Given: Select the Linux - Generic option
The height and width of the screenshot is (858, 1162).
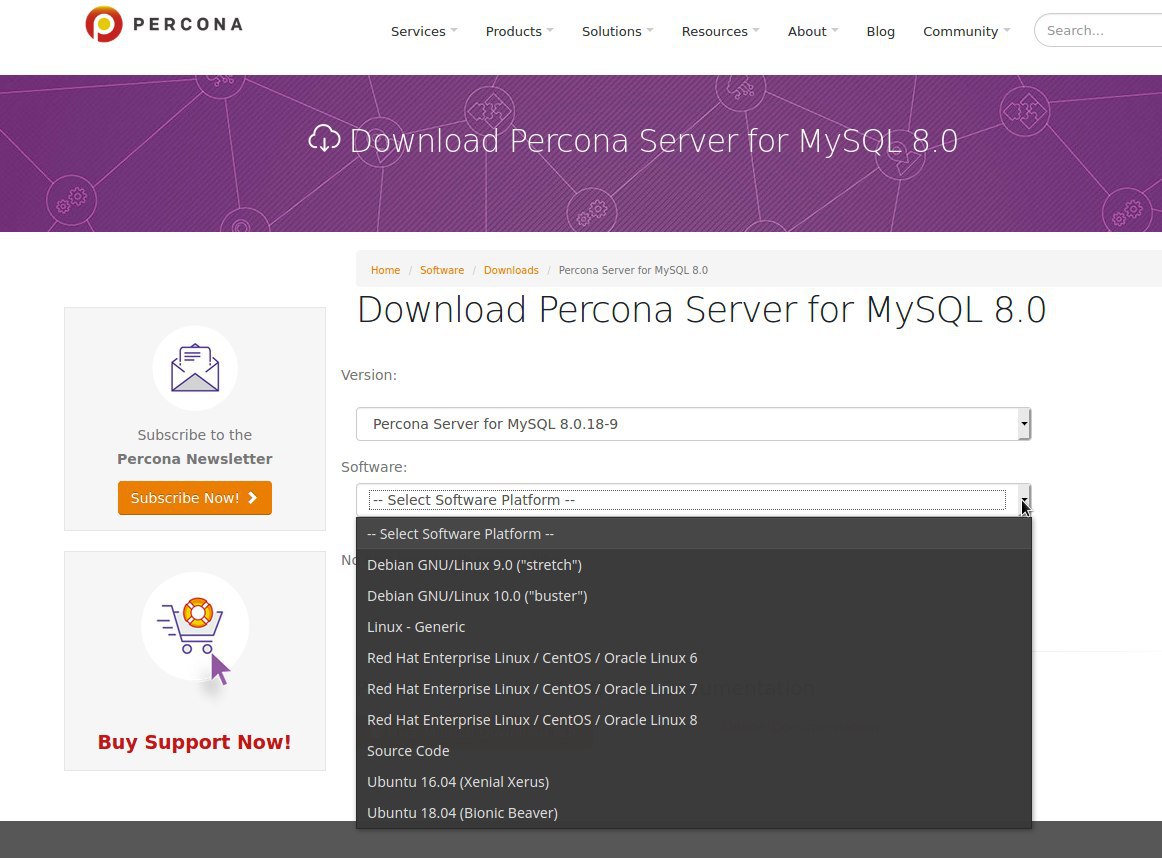Looking at the screenshot, I should [x=694, y=627].
